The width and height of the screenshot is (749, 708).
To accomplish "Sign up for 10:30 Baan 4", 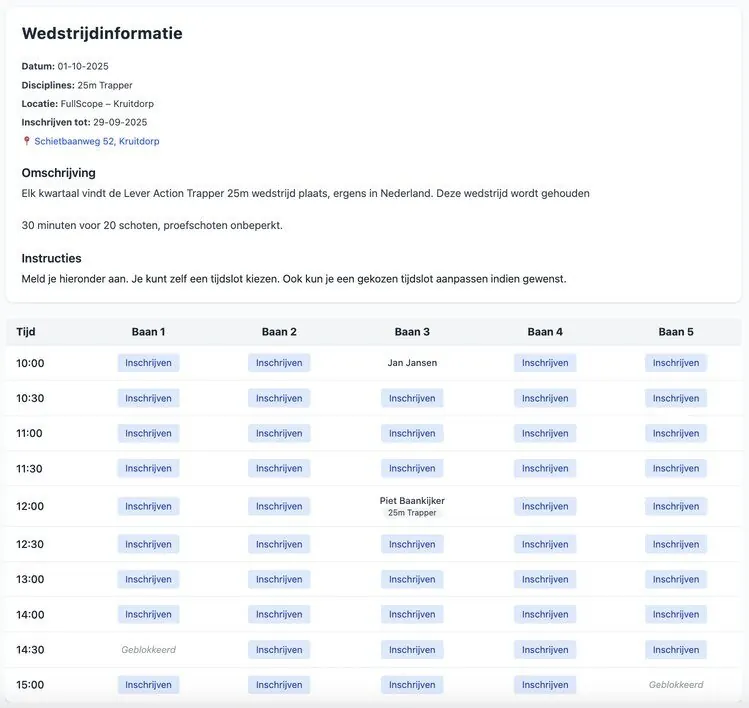I will tap(545, 398).
